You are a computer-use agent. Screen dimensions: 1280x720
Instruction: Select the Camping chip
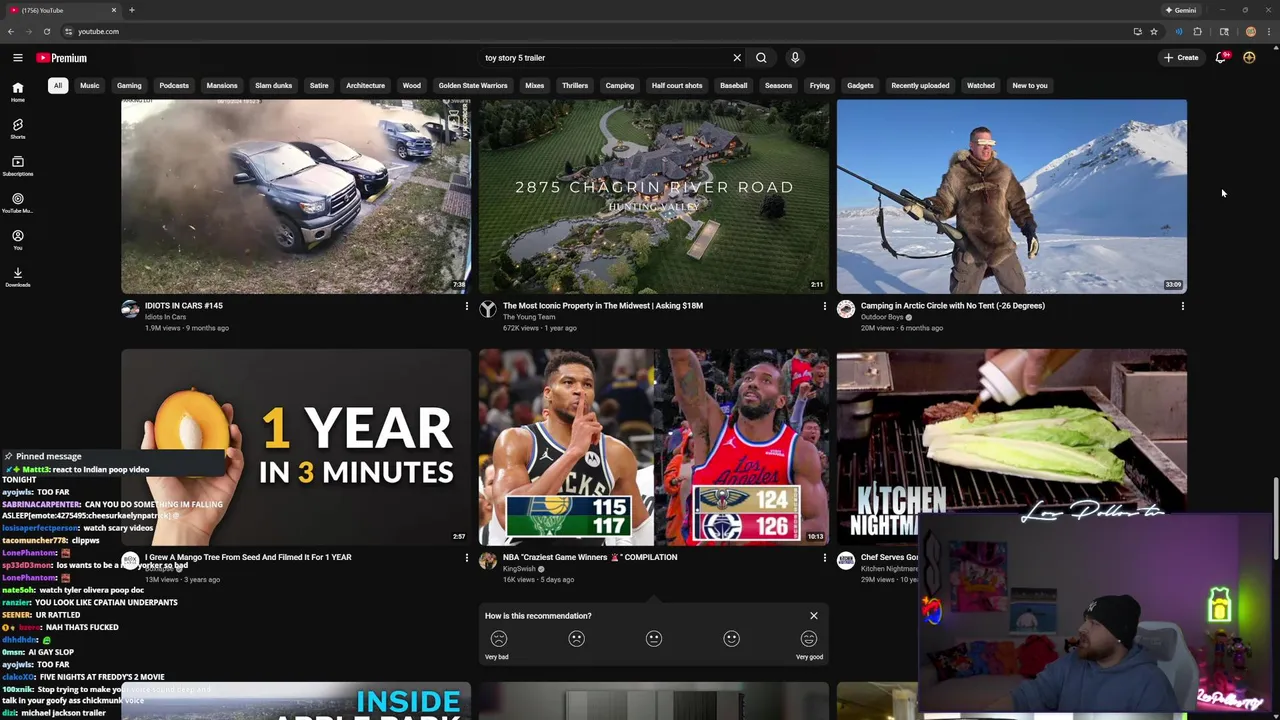tap(620, 85)
